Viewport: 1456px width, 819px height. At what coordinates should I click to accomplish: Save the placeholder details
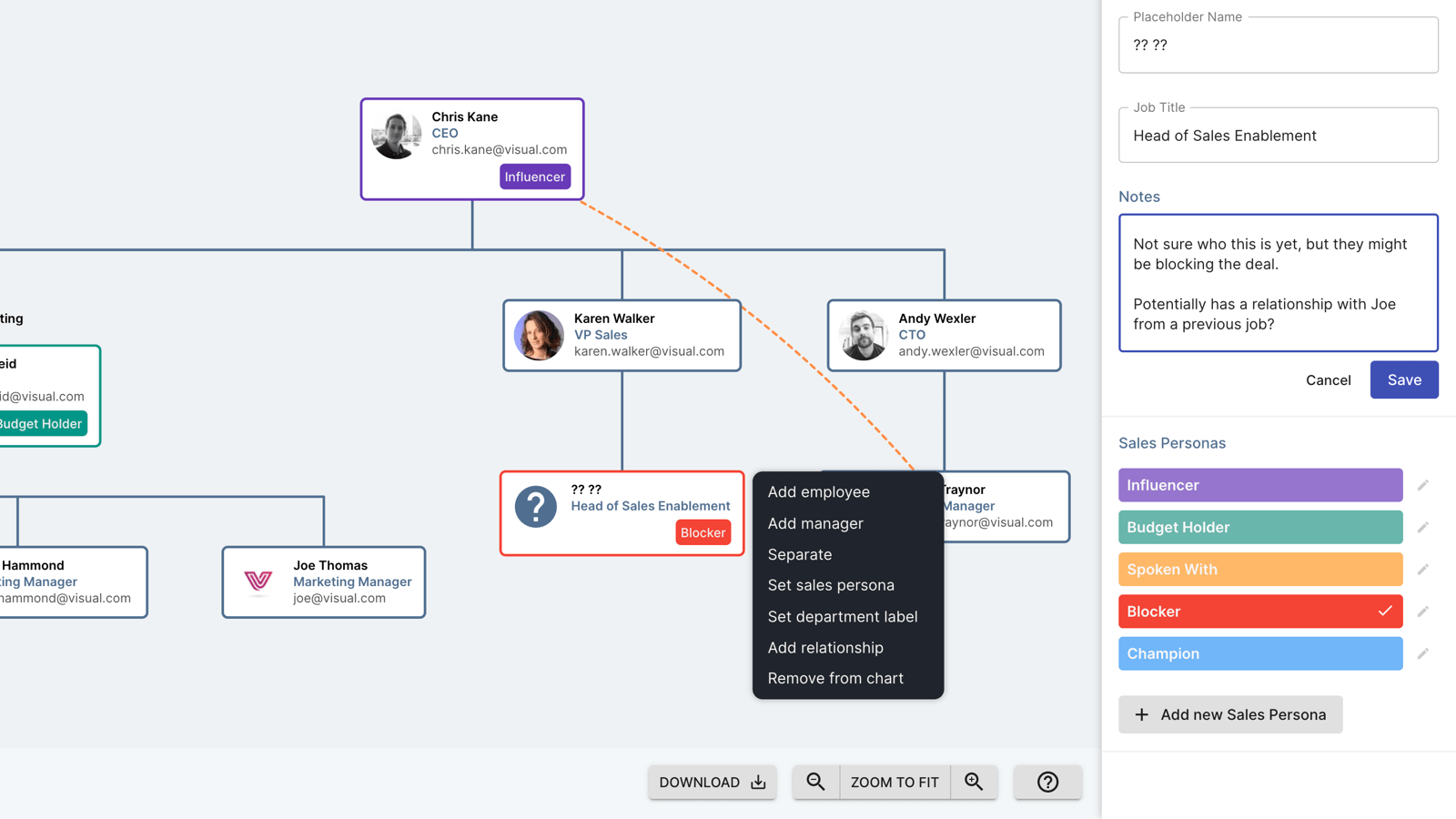(x=1403, y=379)
